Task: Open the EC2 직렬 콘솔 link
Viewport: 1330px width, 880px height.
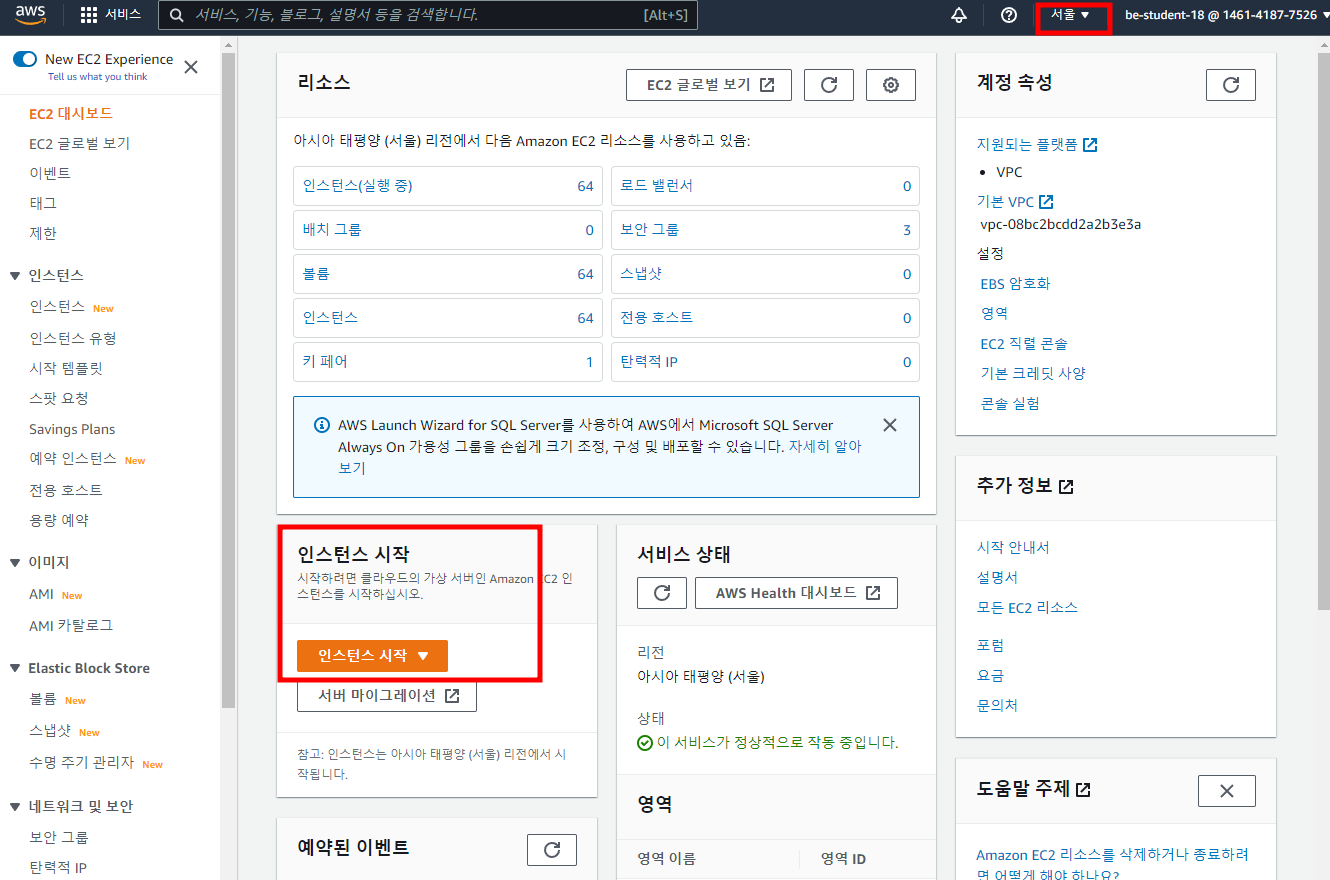Action: coord(1023,343)
